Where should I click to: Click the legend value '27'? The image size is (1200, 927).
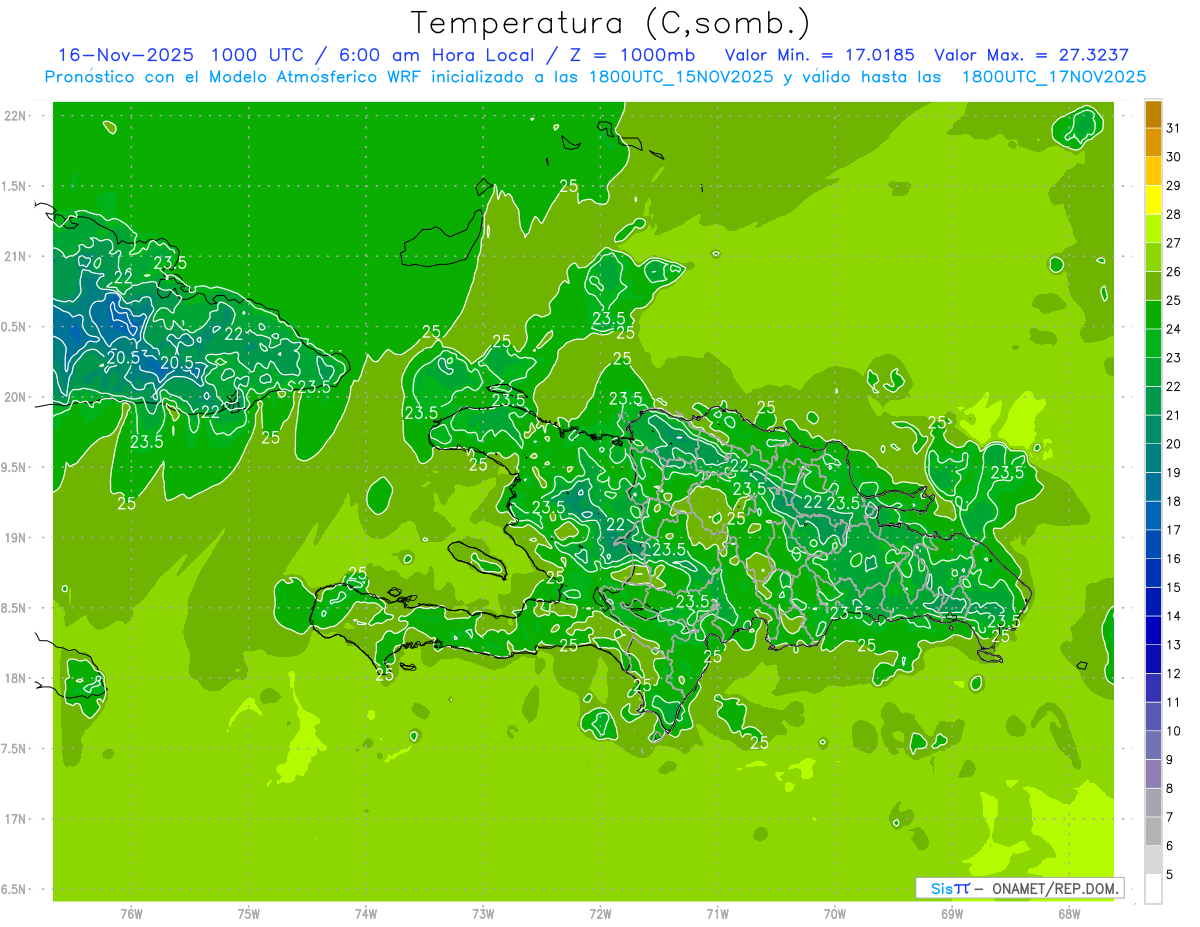(1174, 243)
